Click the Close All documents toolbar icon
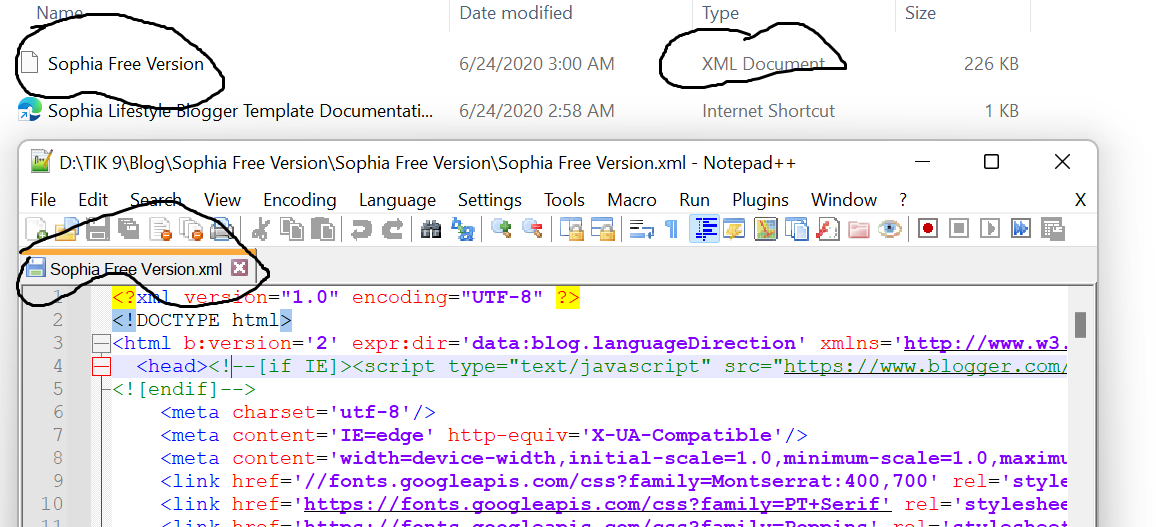 point(191,229)
